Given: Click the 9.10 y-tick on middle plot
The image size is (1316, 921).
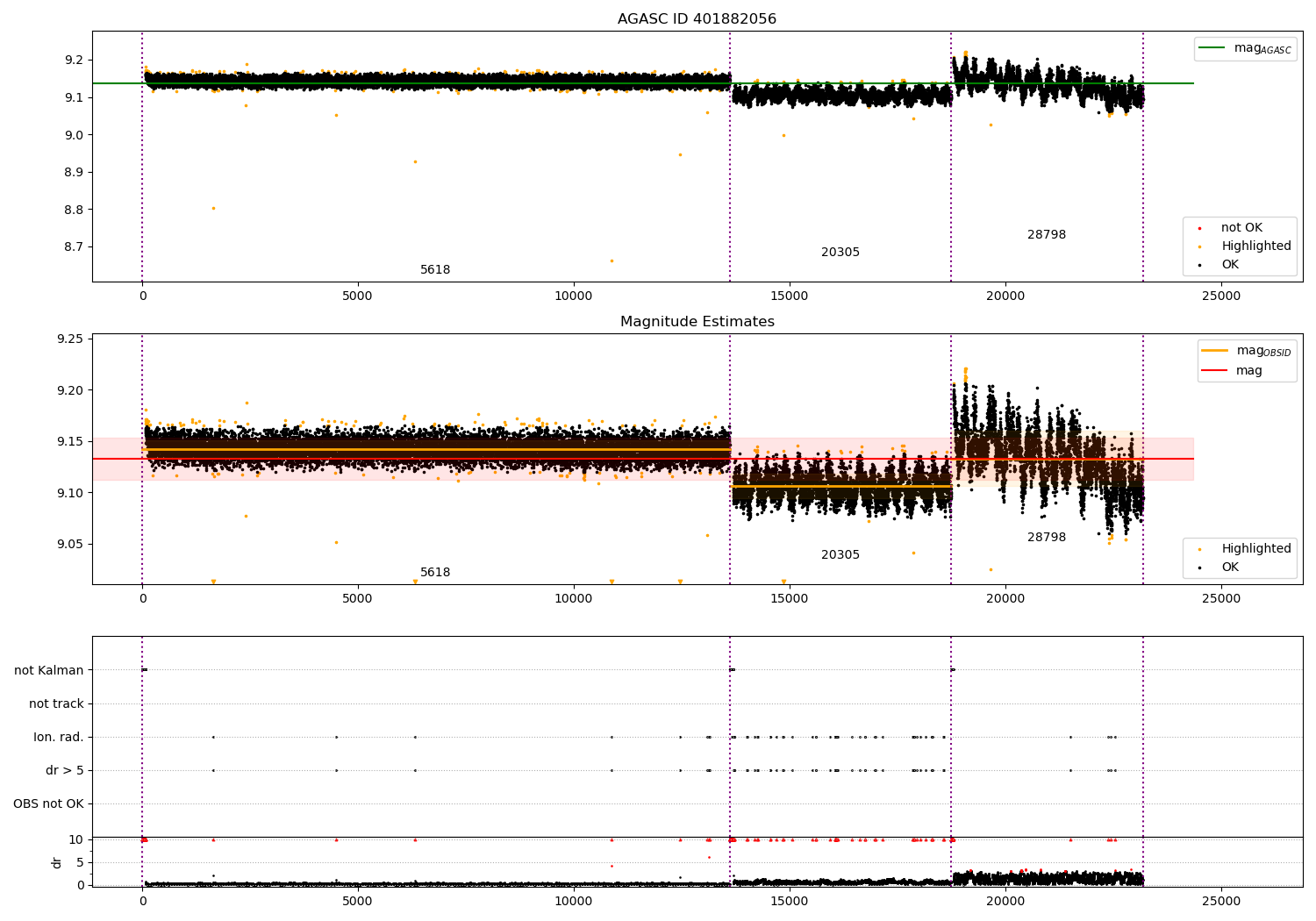Looking at the screenshot, I should [70, 494].
